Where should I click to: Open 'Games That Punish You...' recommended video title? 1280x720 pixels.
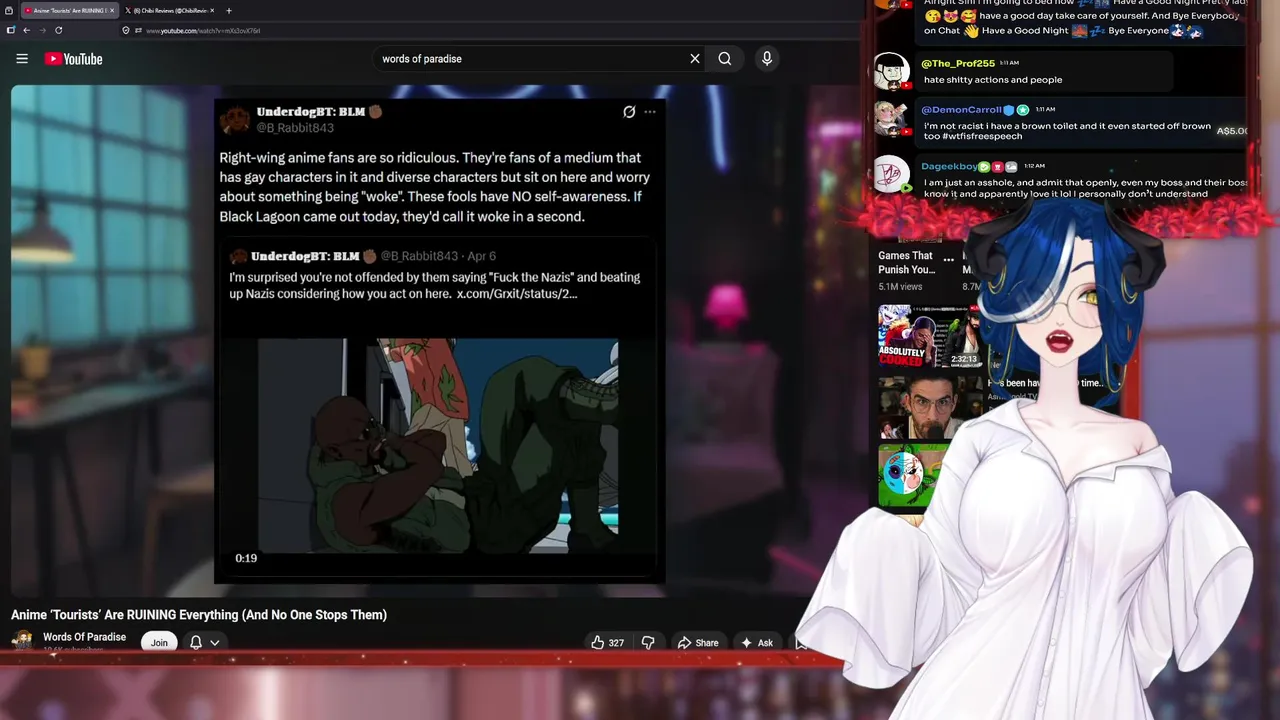click(906, 262)
